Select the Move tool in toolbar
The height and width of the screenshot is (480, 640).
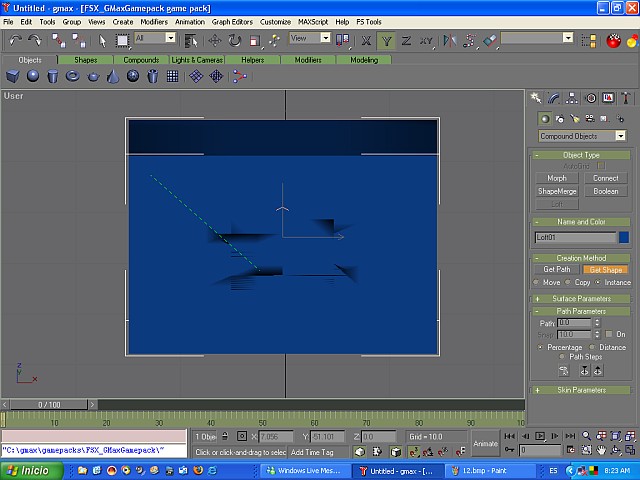point(214,40)
